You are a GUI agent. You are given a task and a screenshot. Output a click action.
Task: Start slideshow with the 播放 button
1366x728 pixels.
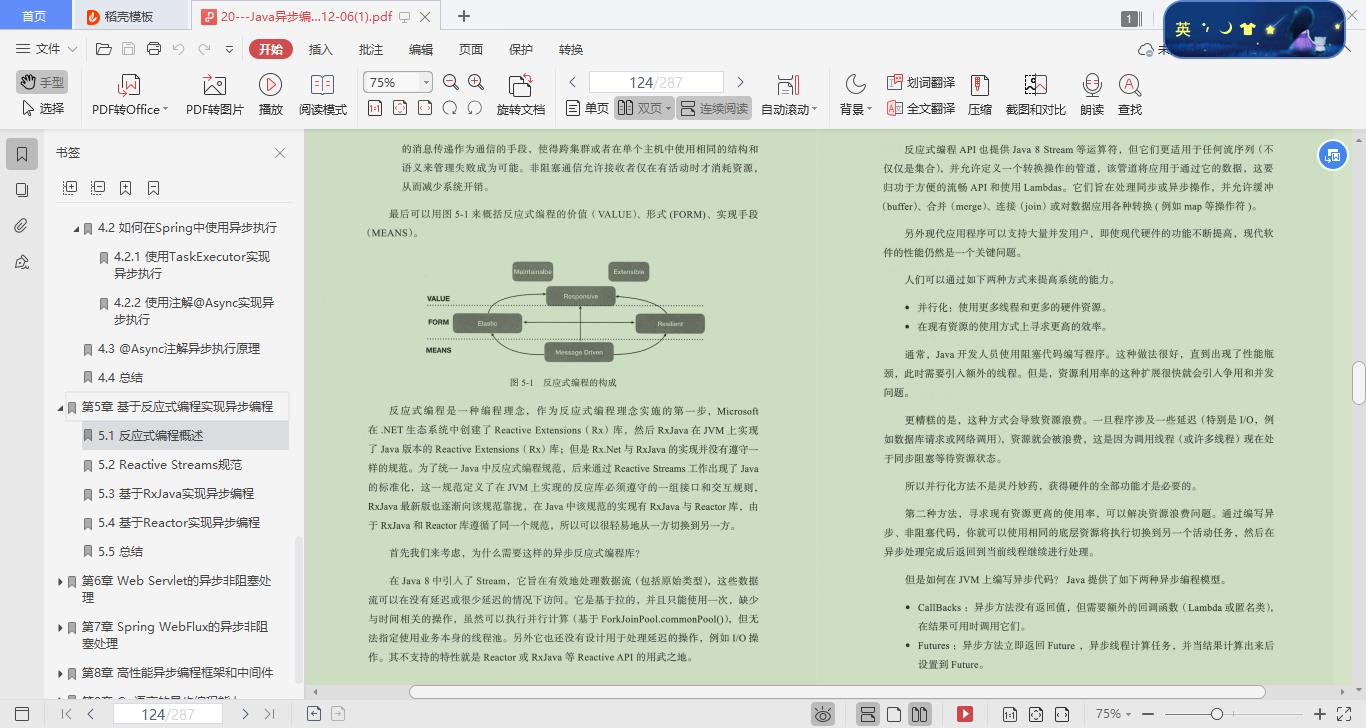[270, 95]
